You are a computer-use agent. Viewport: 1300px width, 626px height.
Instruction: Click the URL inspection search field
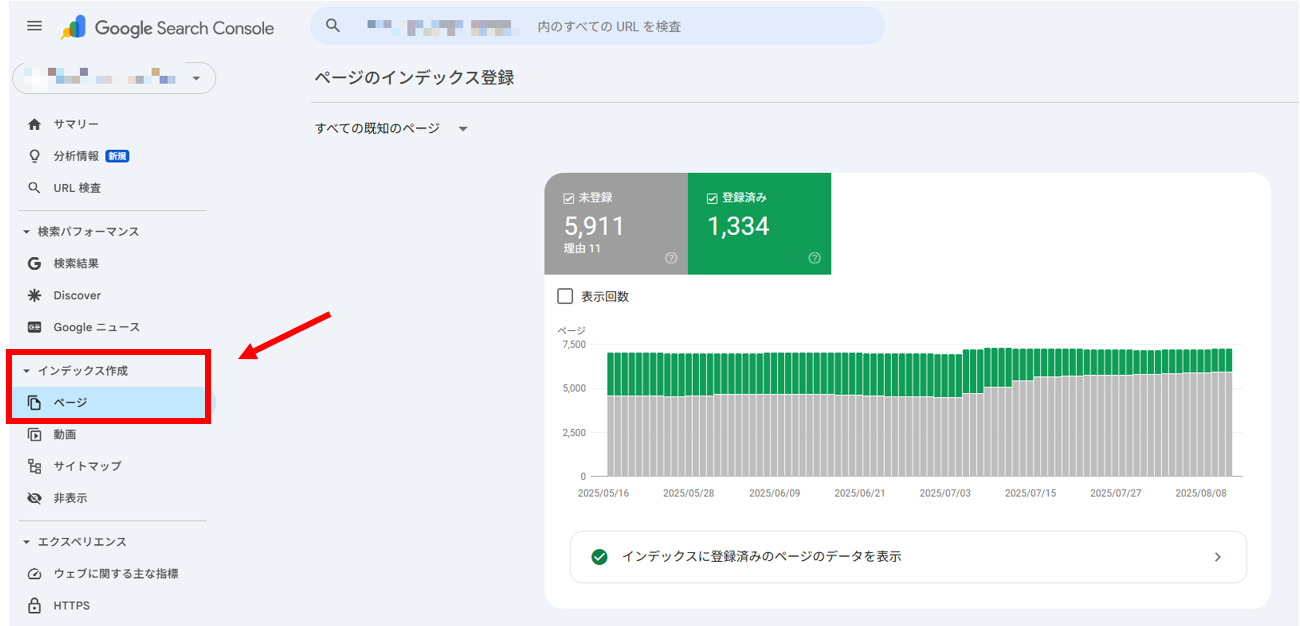click(597, 26)
